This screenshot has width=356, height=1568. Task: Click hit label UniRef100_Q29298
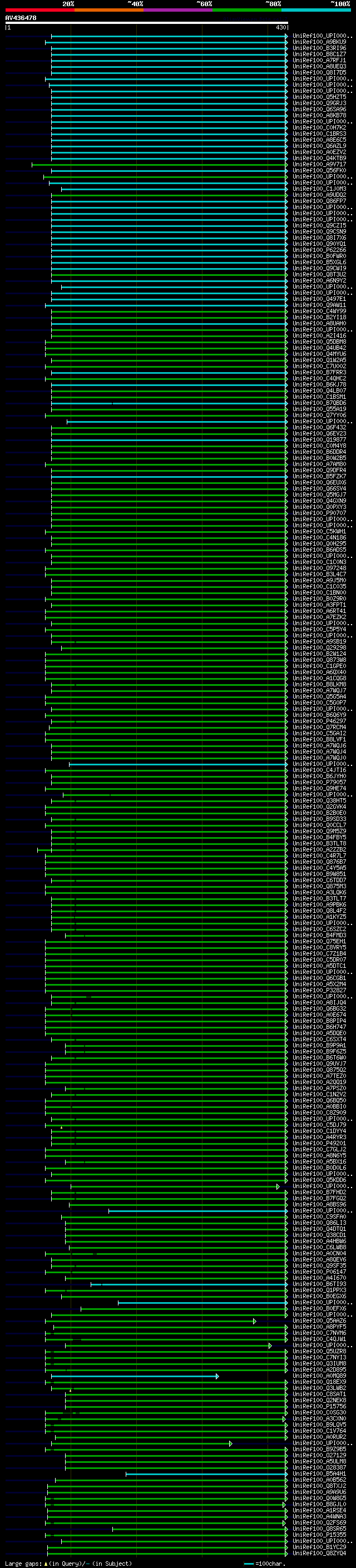[319, 648]
